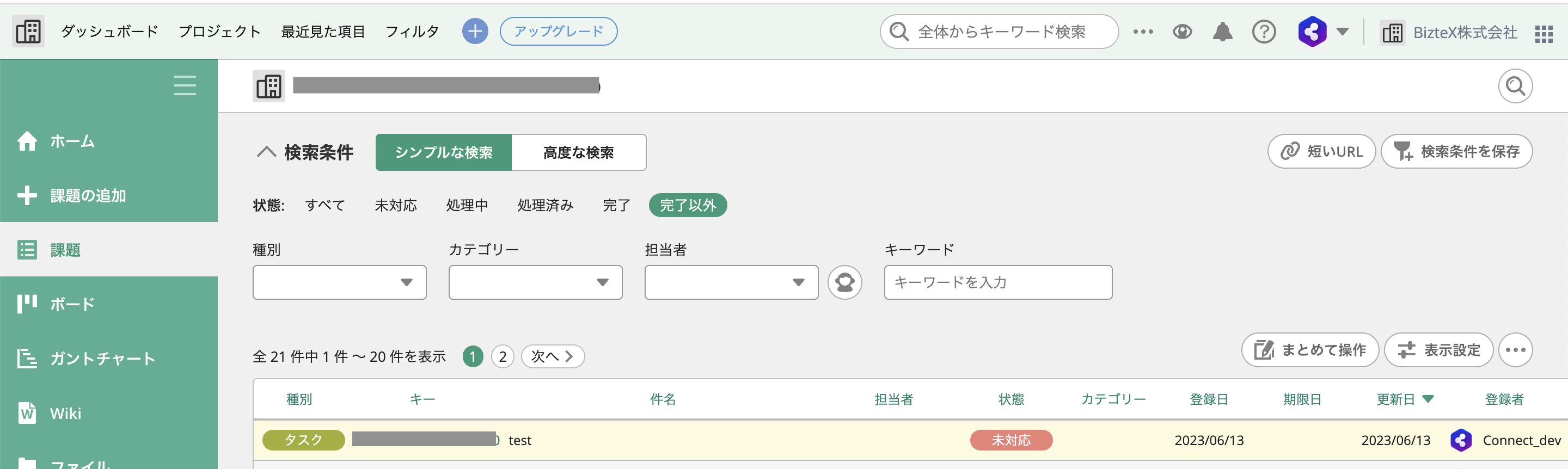Open project search magnifier icon
The height and width of the screenshot is (469, 1568).
click(1515, 86)
